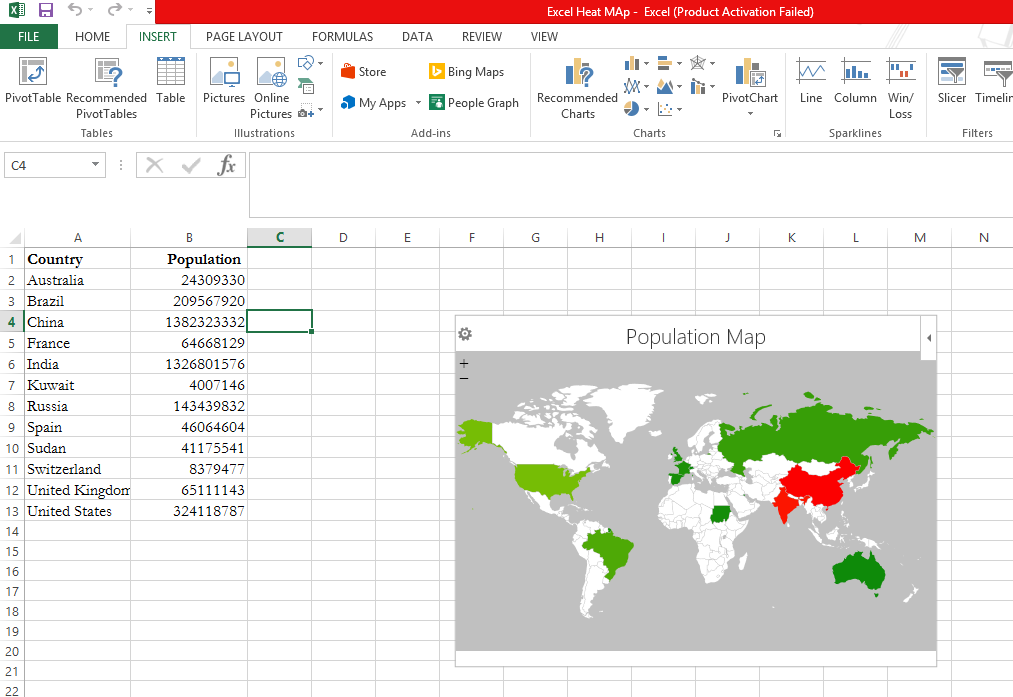This screenshot has height=697, width=1013.
Task: Zoom in on the map with plus
Action: tap(464, 364)
